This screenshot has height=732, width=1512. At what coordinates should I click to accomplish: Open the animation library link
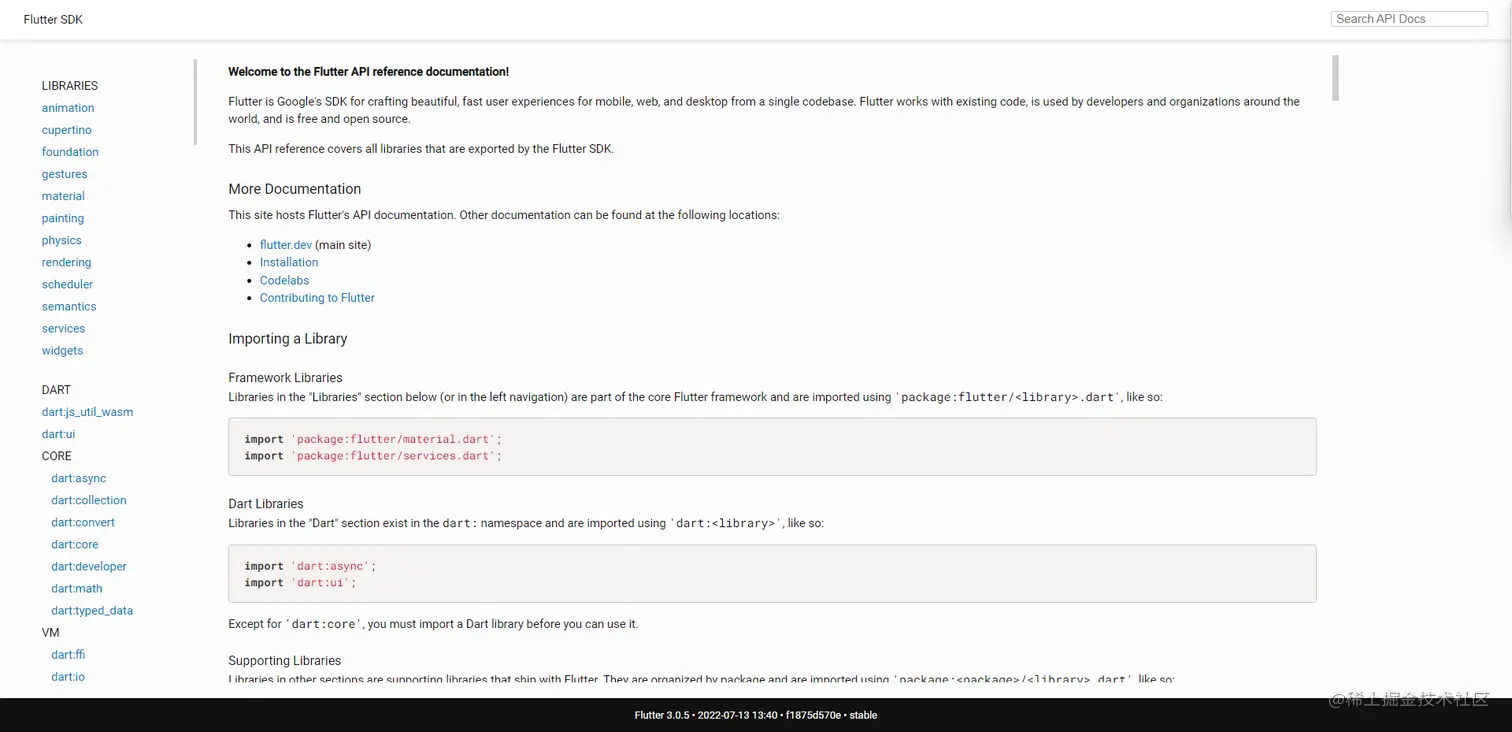(68, 108)
